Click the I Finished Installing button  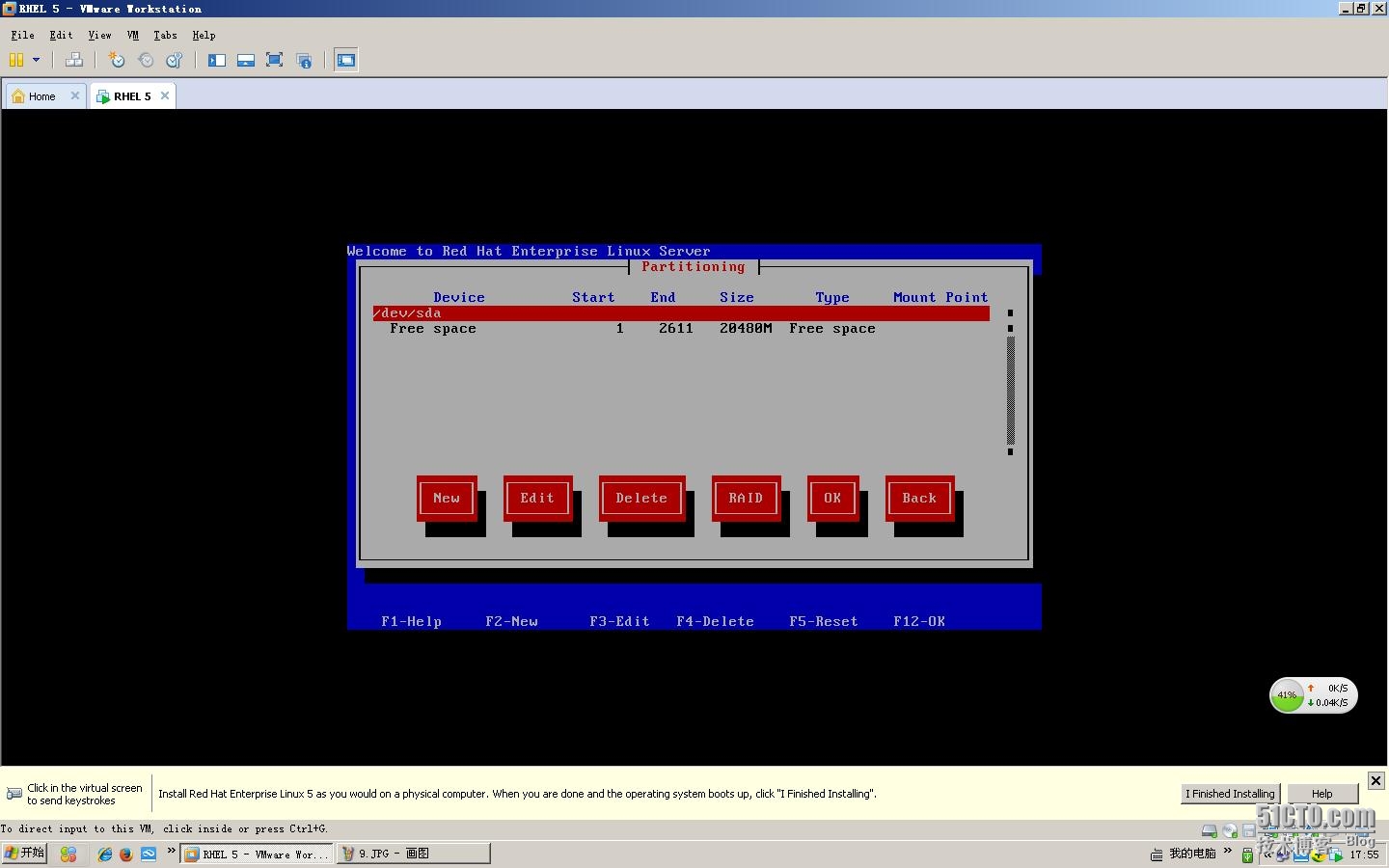(1230, 794)
